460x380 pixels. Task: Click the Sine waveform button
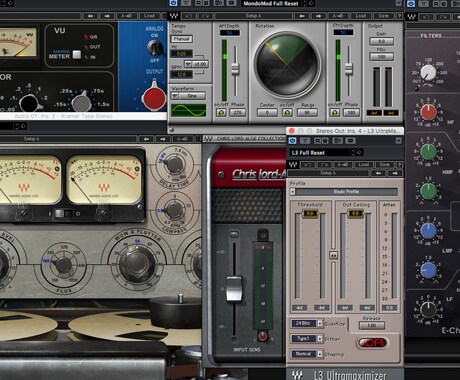coord(192,96)
